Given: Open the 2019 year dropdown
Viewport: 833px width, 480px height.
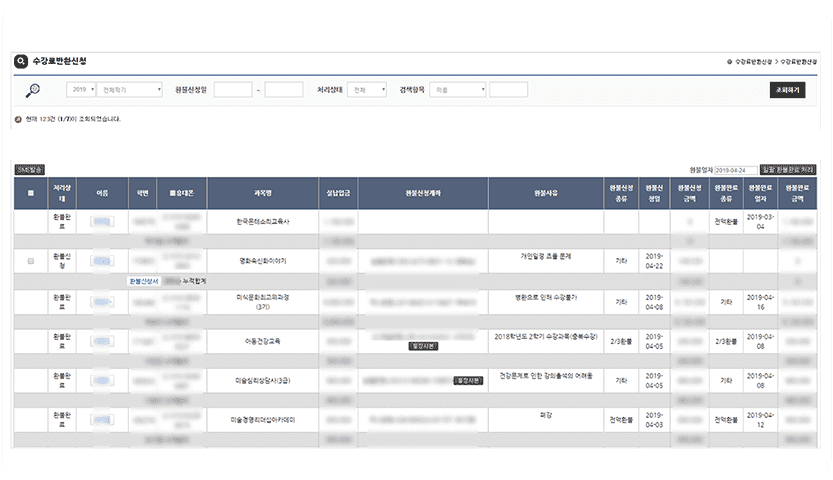Looking at the screenshot, I should pos(81,90).
